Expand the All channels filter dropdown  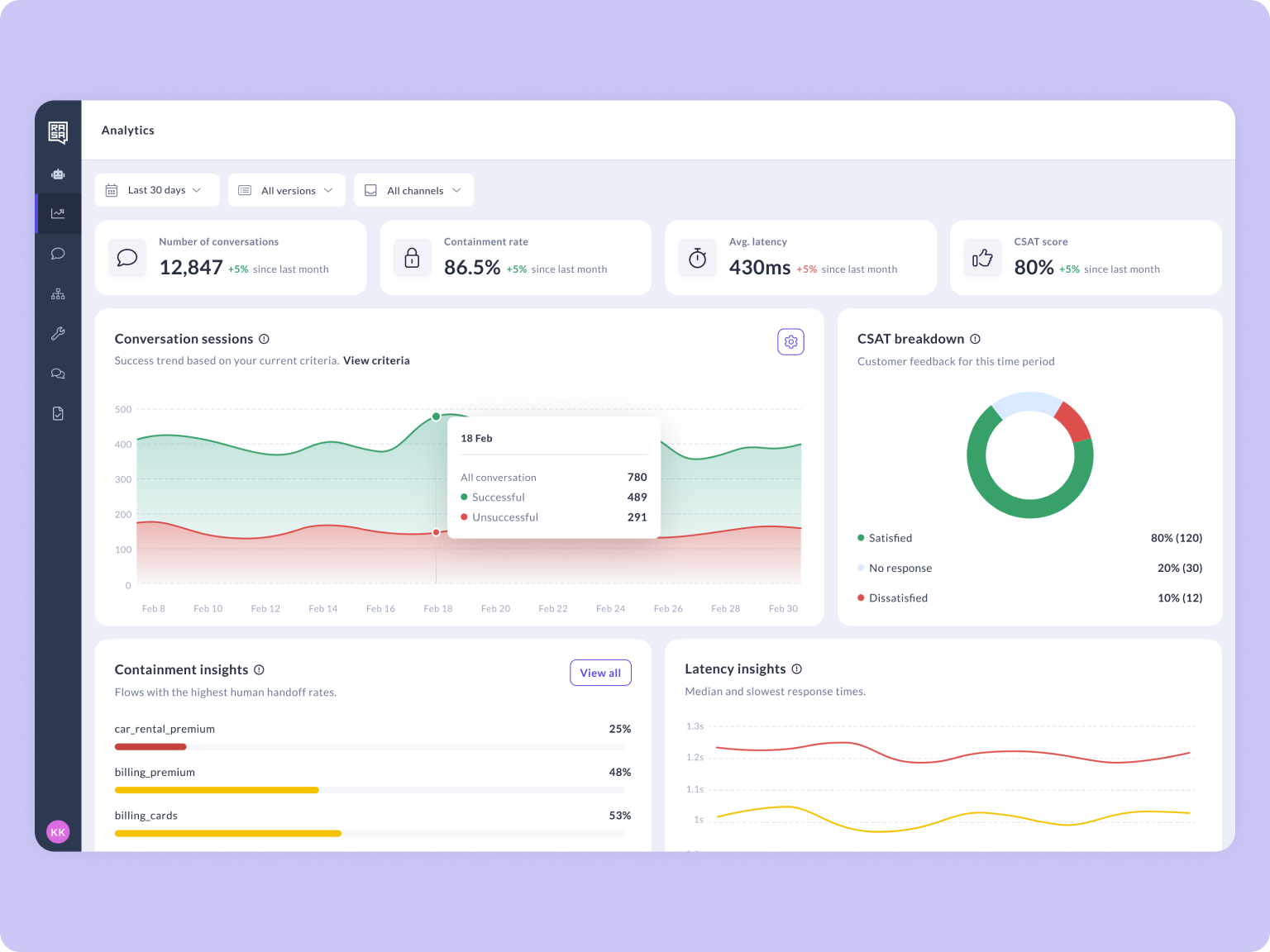point(413,190)
